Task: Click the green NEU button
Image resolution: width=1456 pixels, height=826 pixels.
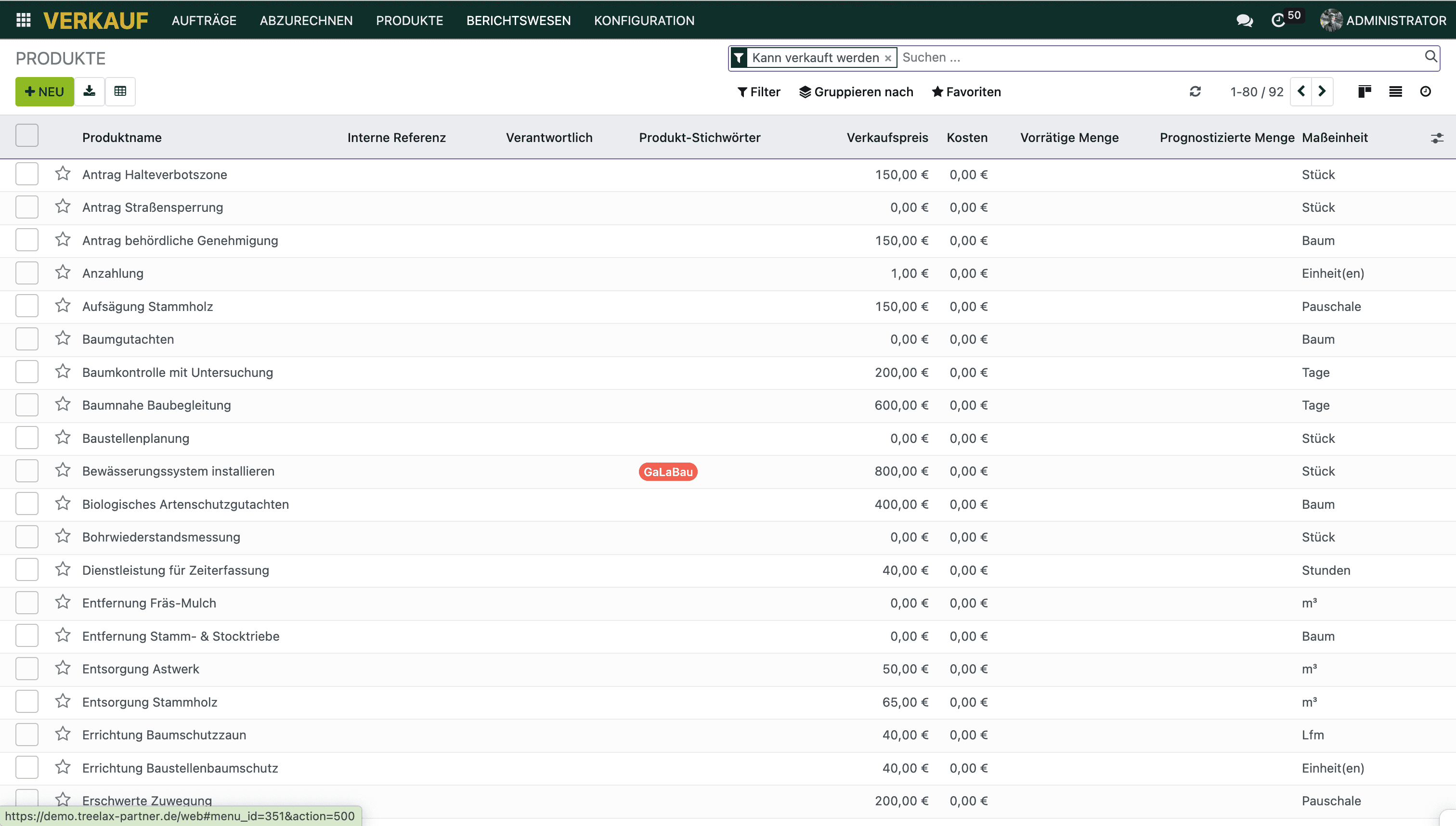Action: (x=44, y=91)
